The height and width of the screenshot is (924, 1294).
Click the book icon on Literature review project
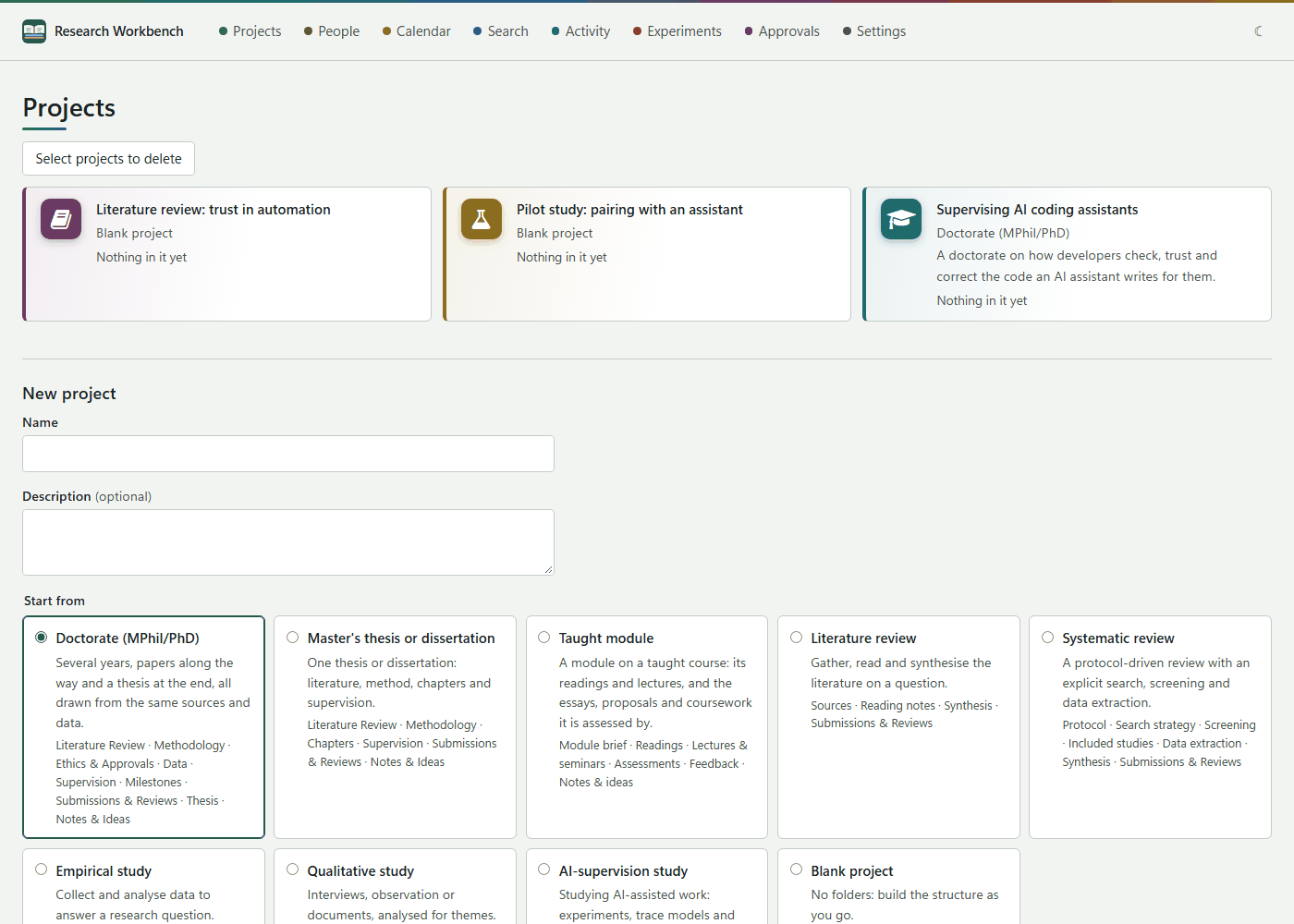[61, 219]
